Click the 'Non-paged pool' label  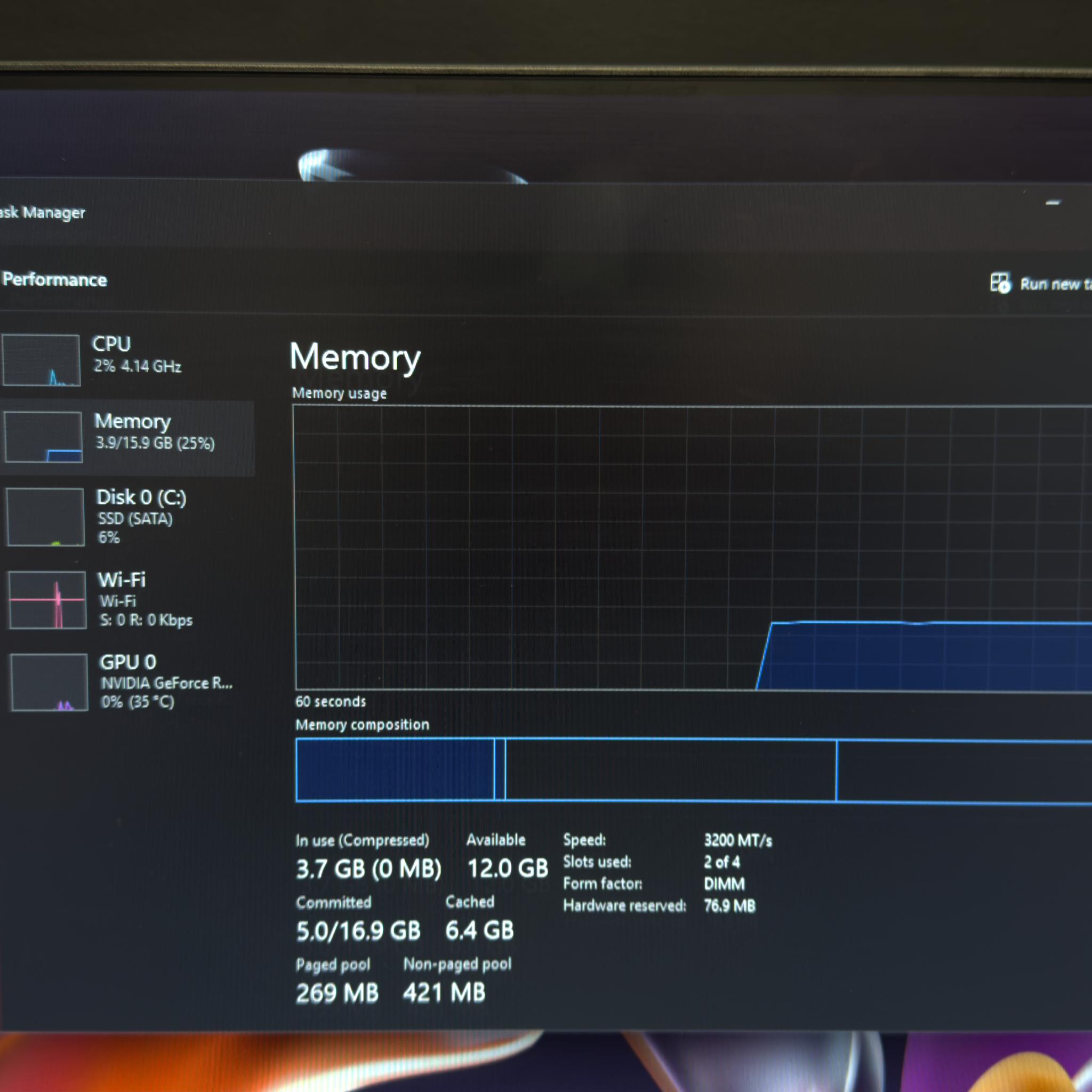click(x=457, y=964)
